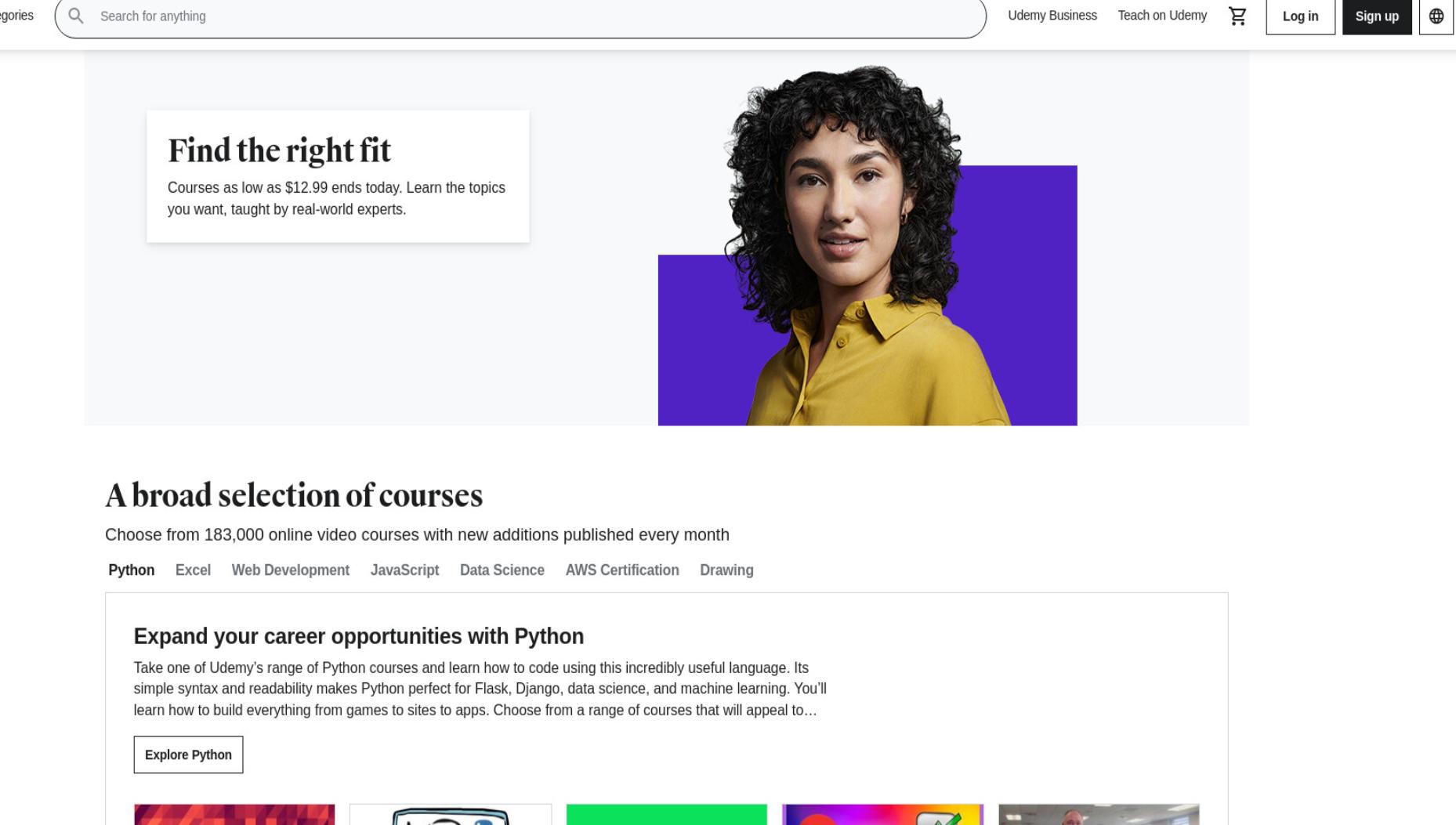This screenshot has width=1456, height=825.
Task: Open the Teach on Udemy link
Action: pos(1162,16)
